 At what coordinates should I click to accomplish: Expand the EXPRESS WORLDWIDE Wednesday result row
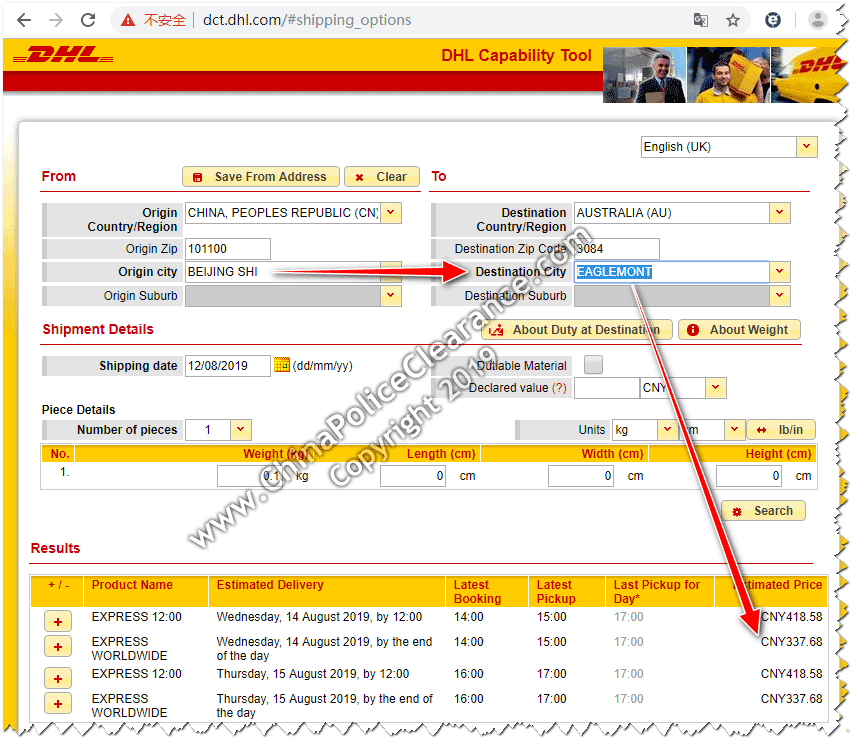point(58,646)
